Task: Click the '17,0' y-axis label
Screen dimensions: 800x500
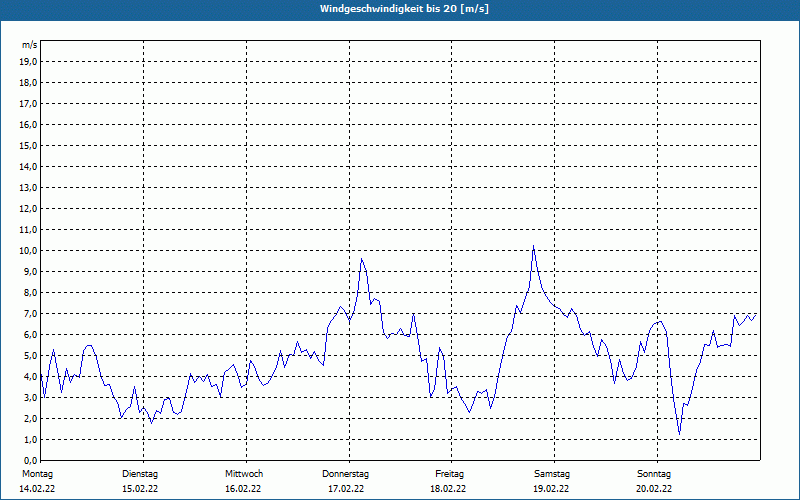Action: tap(28, 104)
